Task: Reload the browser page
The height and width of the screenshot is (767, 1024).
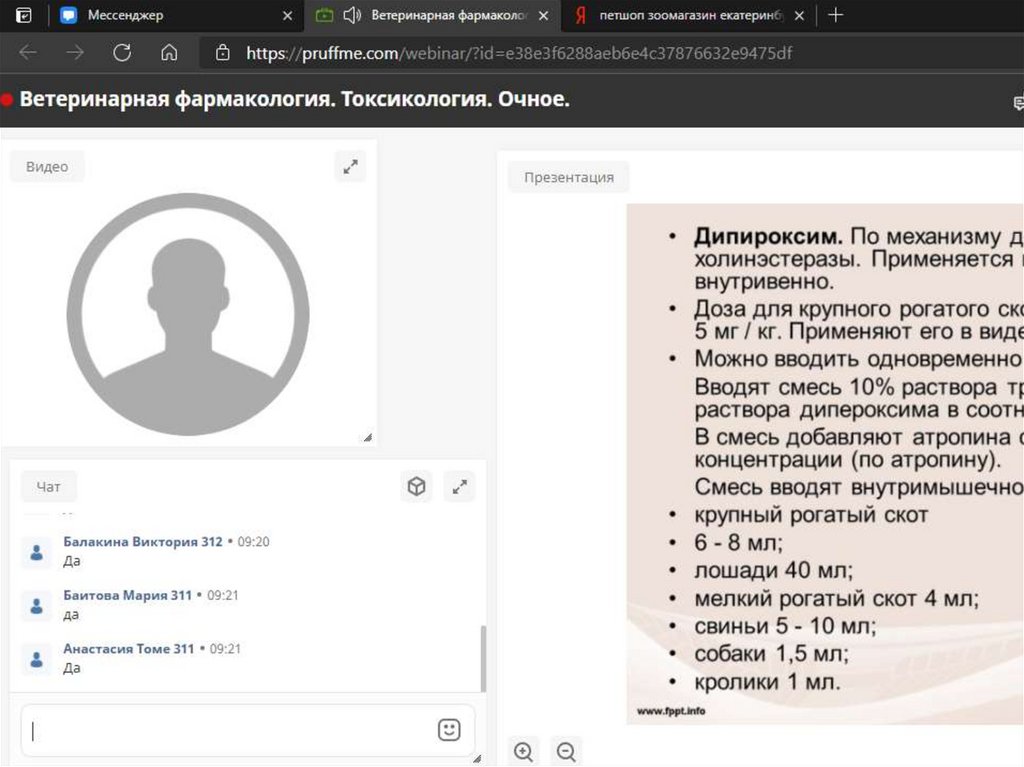Action: tap(122, 53)
